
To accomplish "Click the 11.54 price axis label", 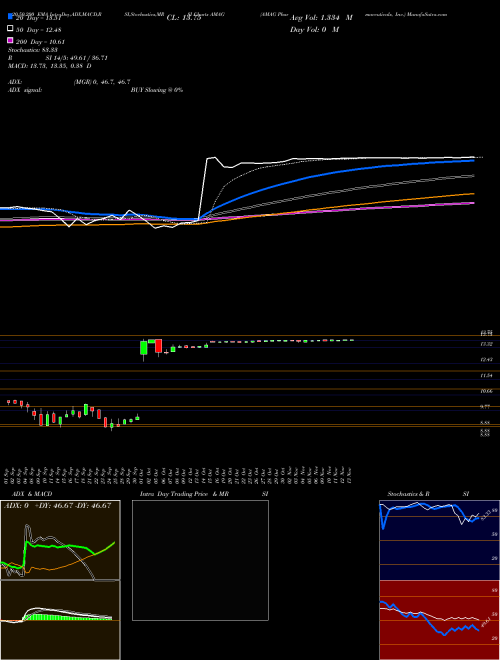I will click(487, 375).
